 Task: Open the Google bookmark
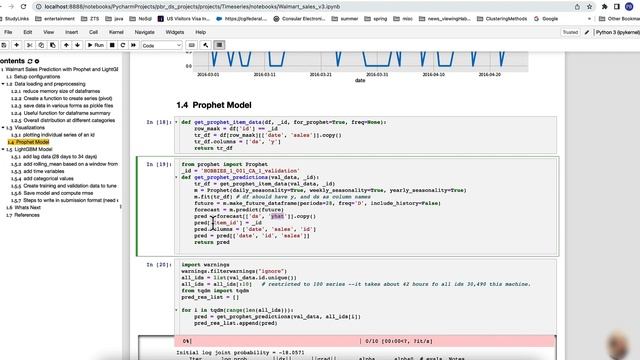pos(546,19)
